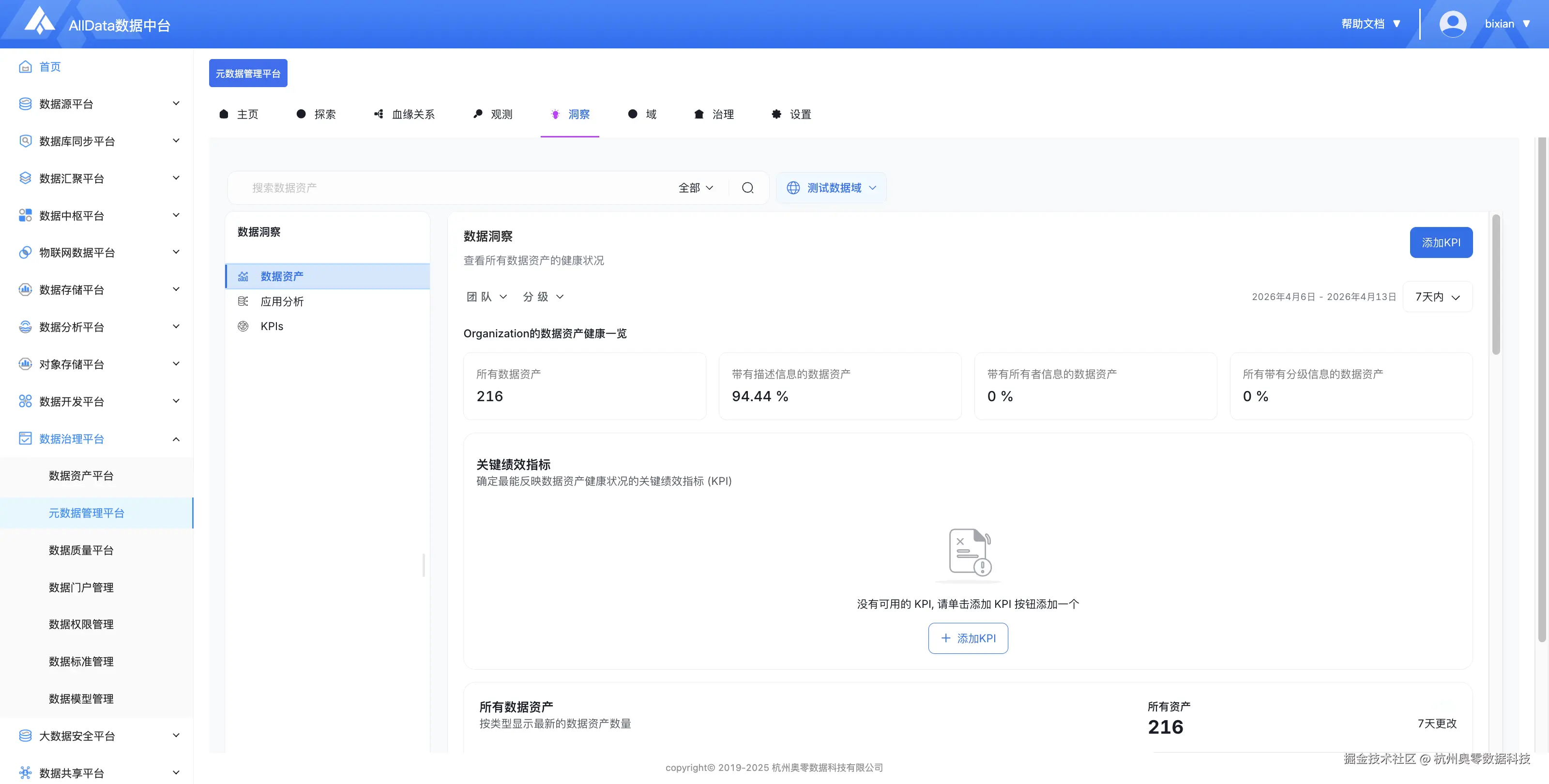Click the home 首页 icon in sidebar
The image size is (1549, 784).
[25, 66]
